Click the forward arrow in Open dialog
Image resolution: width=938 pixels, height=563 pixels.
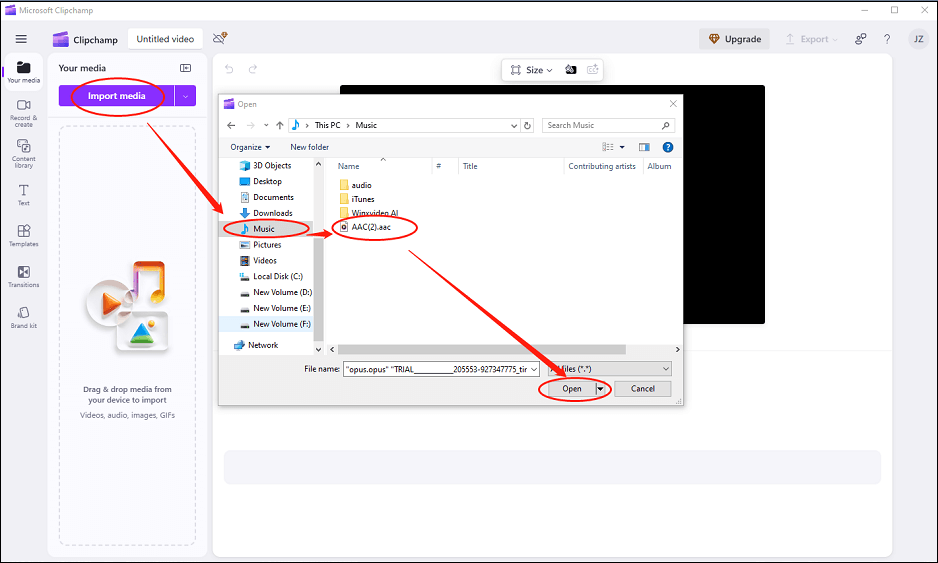click(251, 125)
